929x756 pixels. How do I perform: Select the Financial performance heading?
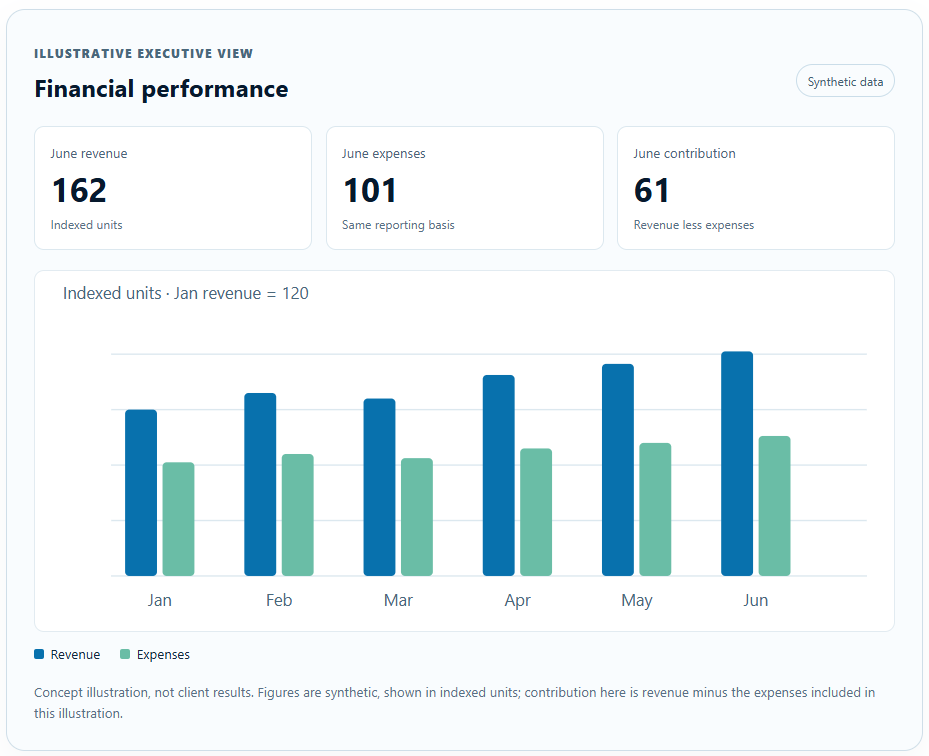161,89
